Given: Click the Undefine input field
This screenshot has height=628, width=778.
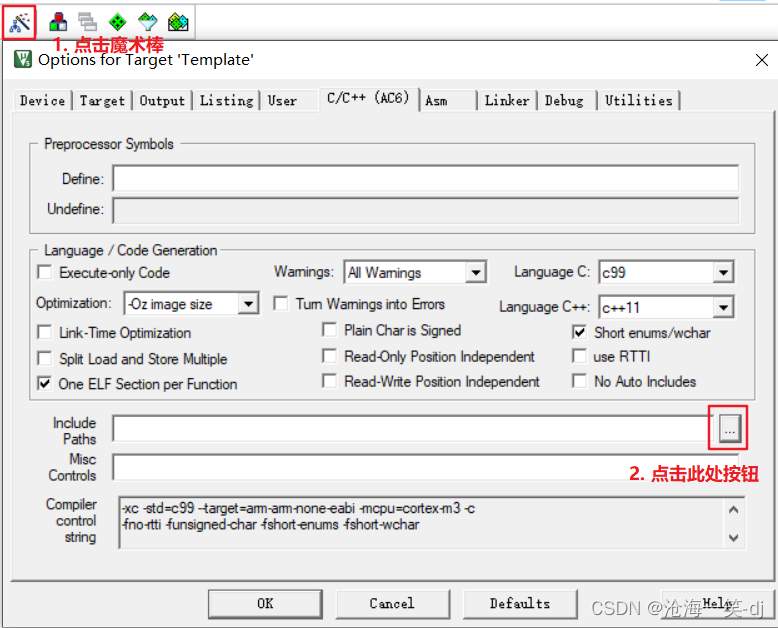Looking at the screenshot, I should click(426, 210).
